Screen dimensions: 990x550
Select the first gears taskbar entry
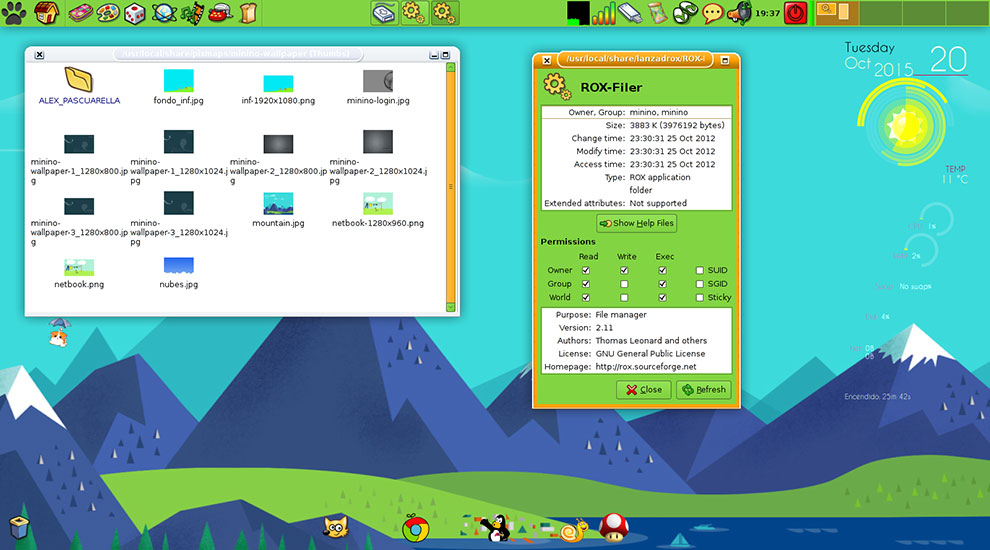[x=414, y=13]
